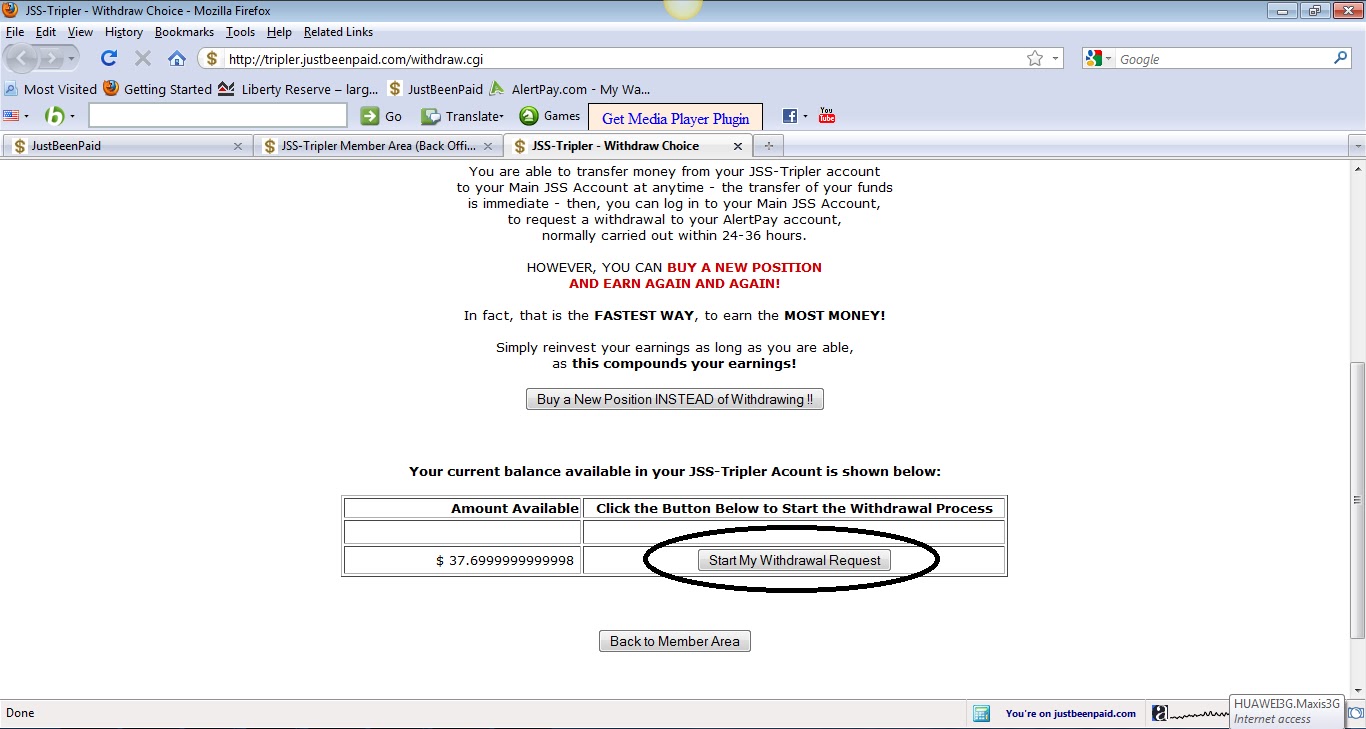Click the Games toolbar button
The image size is (1366, 729).
(549, 116)
